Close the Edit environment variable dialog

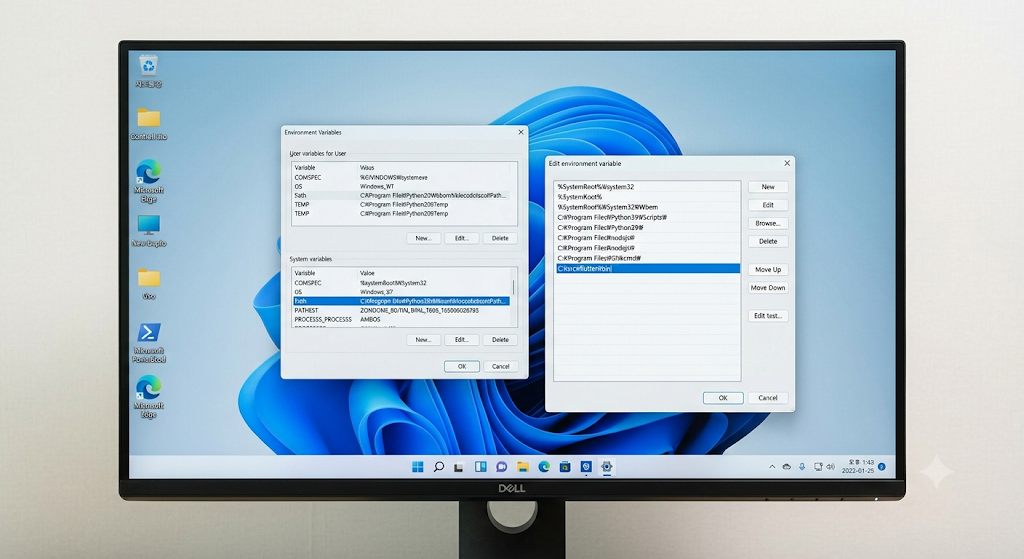[x=787, y=163]
